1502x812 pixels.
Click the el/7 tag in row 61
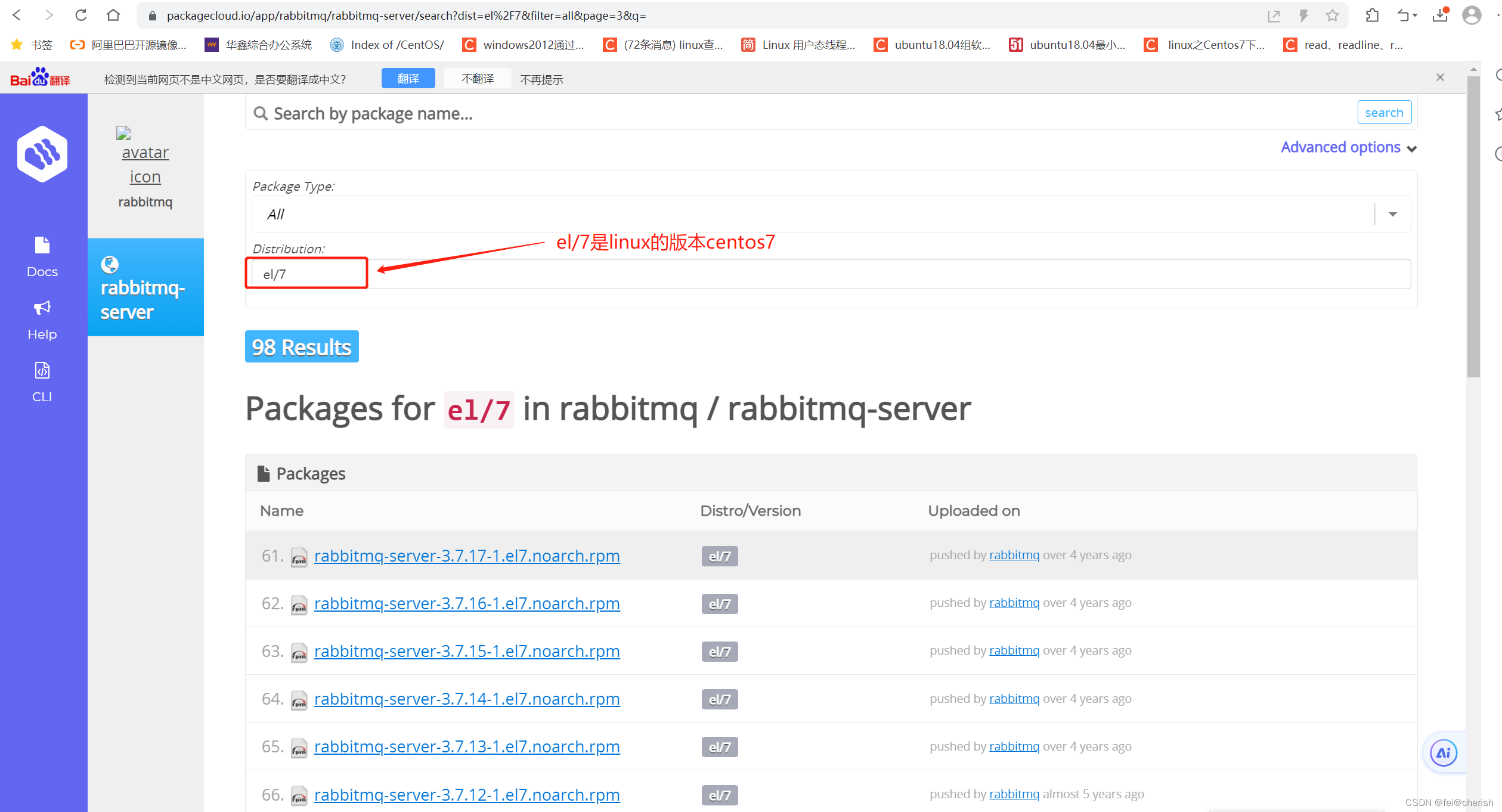click(720, 556)
